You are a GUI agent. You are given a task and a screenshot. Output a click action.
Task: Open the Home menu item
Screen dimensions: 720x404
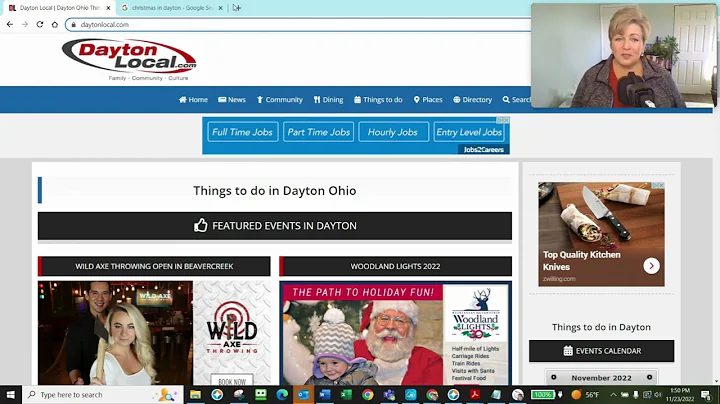193,100
